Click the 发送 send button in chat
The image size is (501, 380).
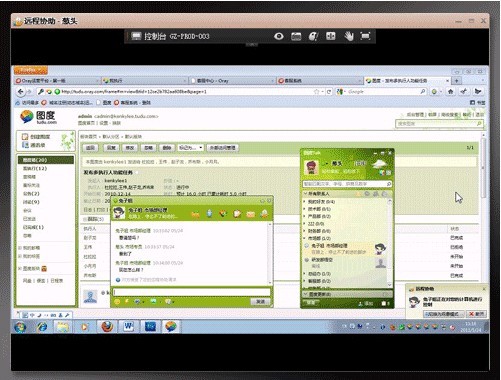(x=260, y=302)
